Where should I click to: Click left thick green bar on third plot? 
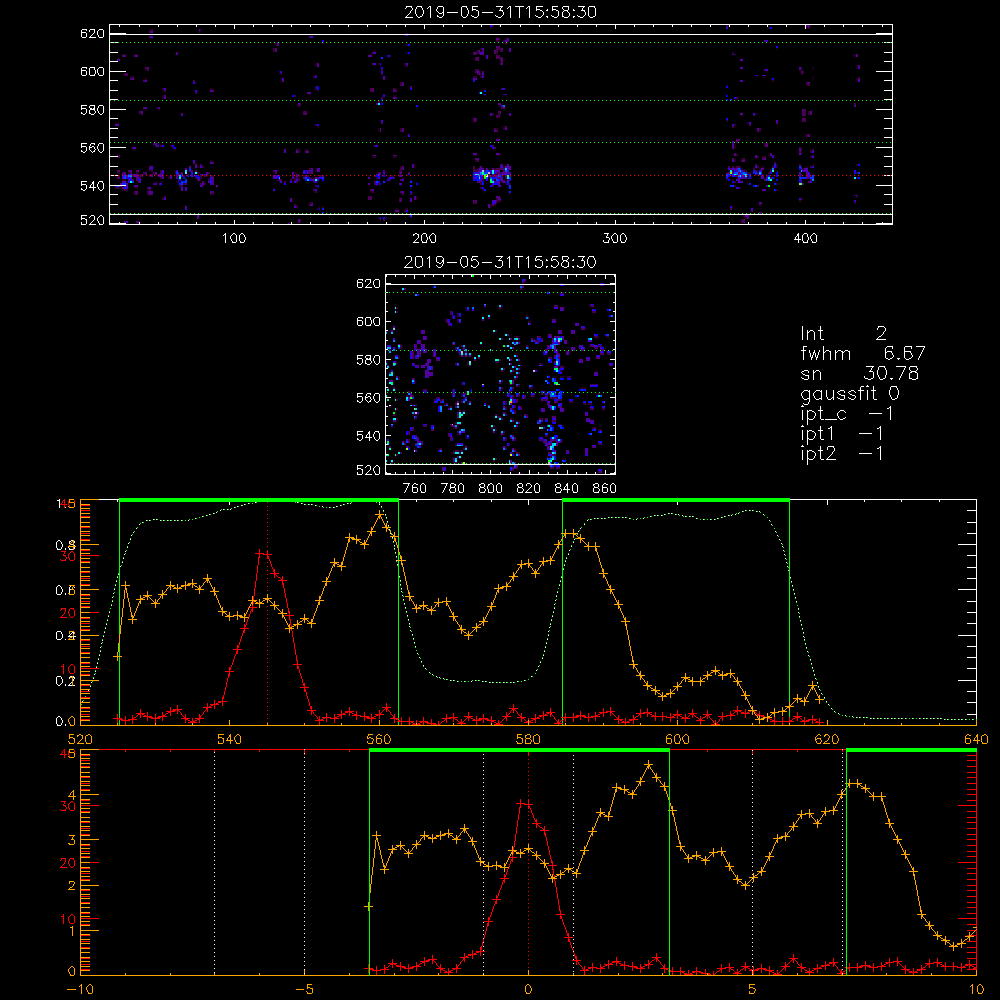[x=259, y=500]
